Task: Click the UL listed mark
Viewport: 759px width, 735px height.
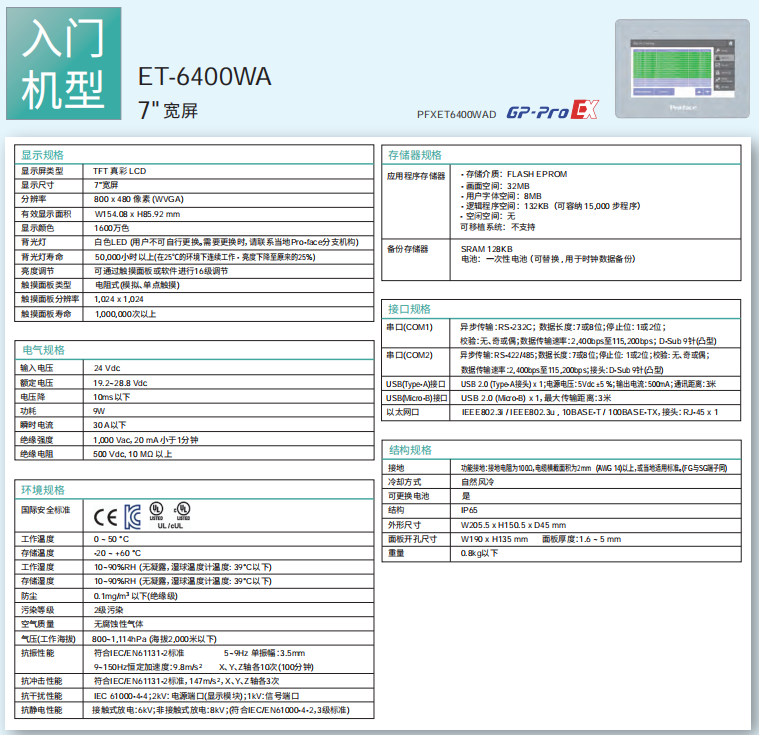Action: point(156,511)
